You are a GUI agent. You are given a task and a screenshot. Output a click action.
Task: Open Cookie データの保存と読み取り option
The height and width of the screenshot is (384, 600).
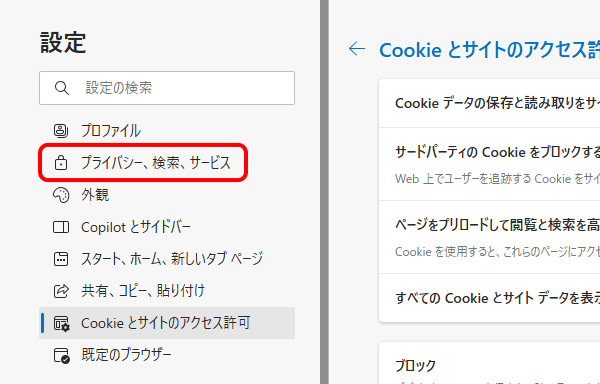(x=489, y=103)
